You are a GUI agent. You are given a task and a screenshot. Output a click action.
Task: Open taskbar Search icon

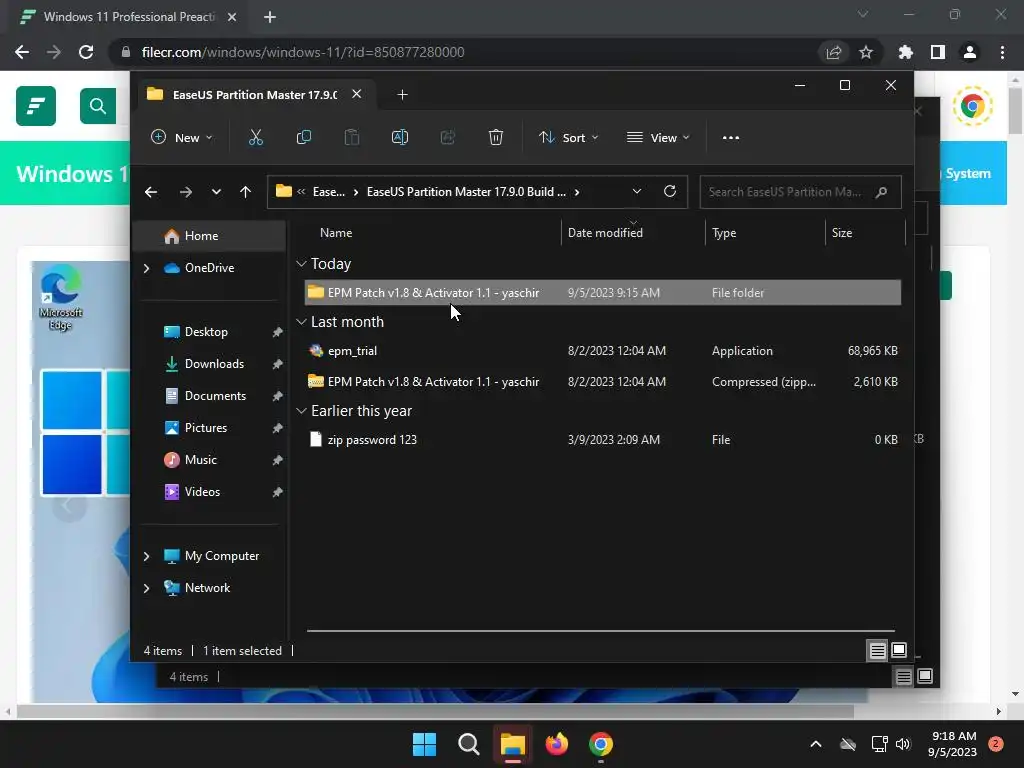[468, 744]
